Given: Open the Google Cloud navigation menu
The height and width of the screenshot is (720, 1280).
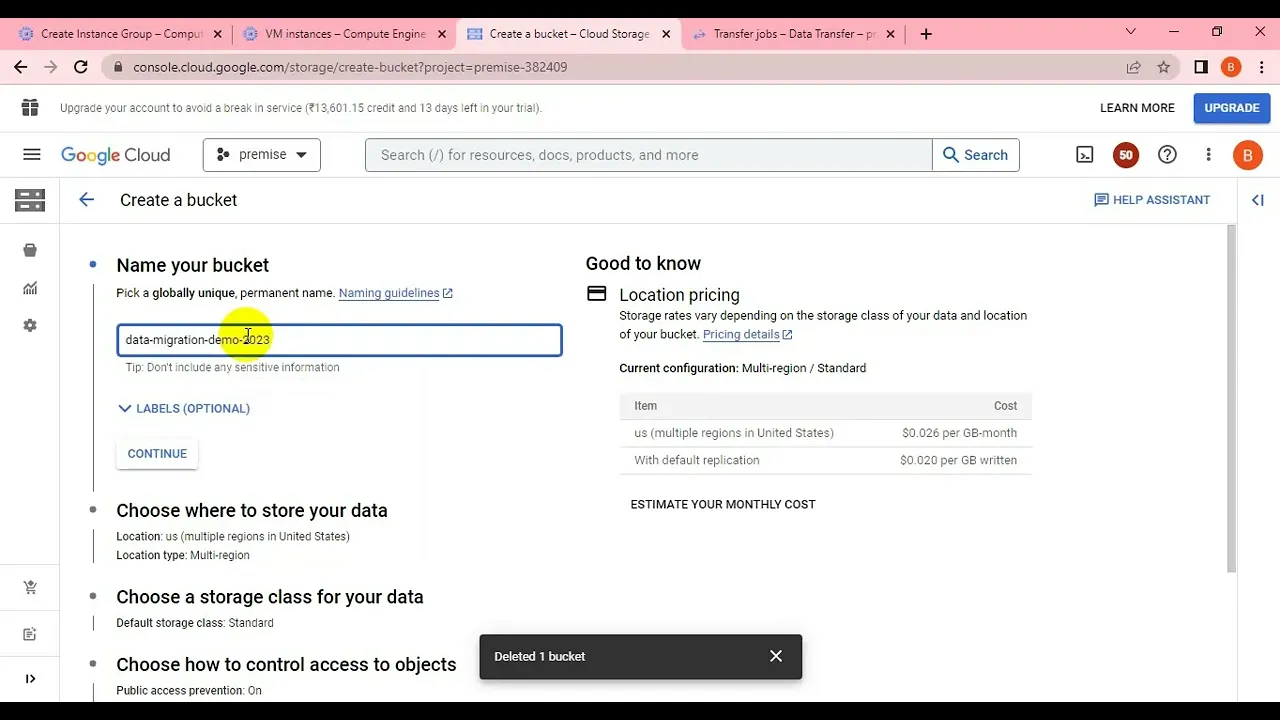Looking at the screenshot, I should point(32,155).
